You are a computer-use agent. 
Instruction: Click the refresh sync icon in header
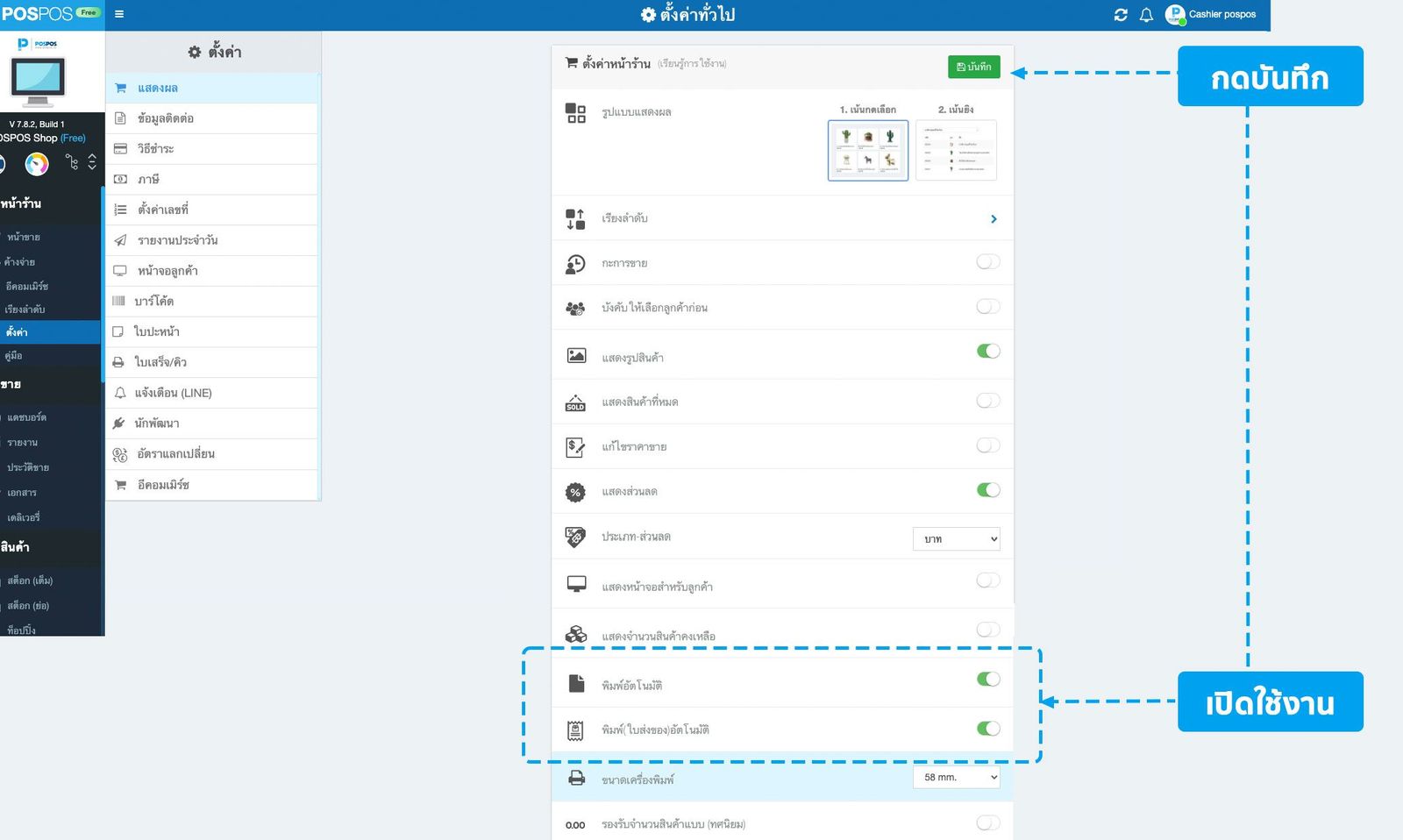coord(1120,15)
